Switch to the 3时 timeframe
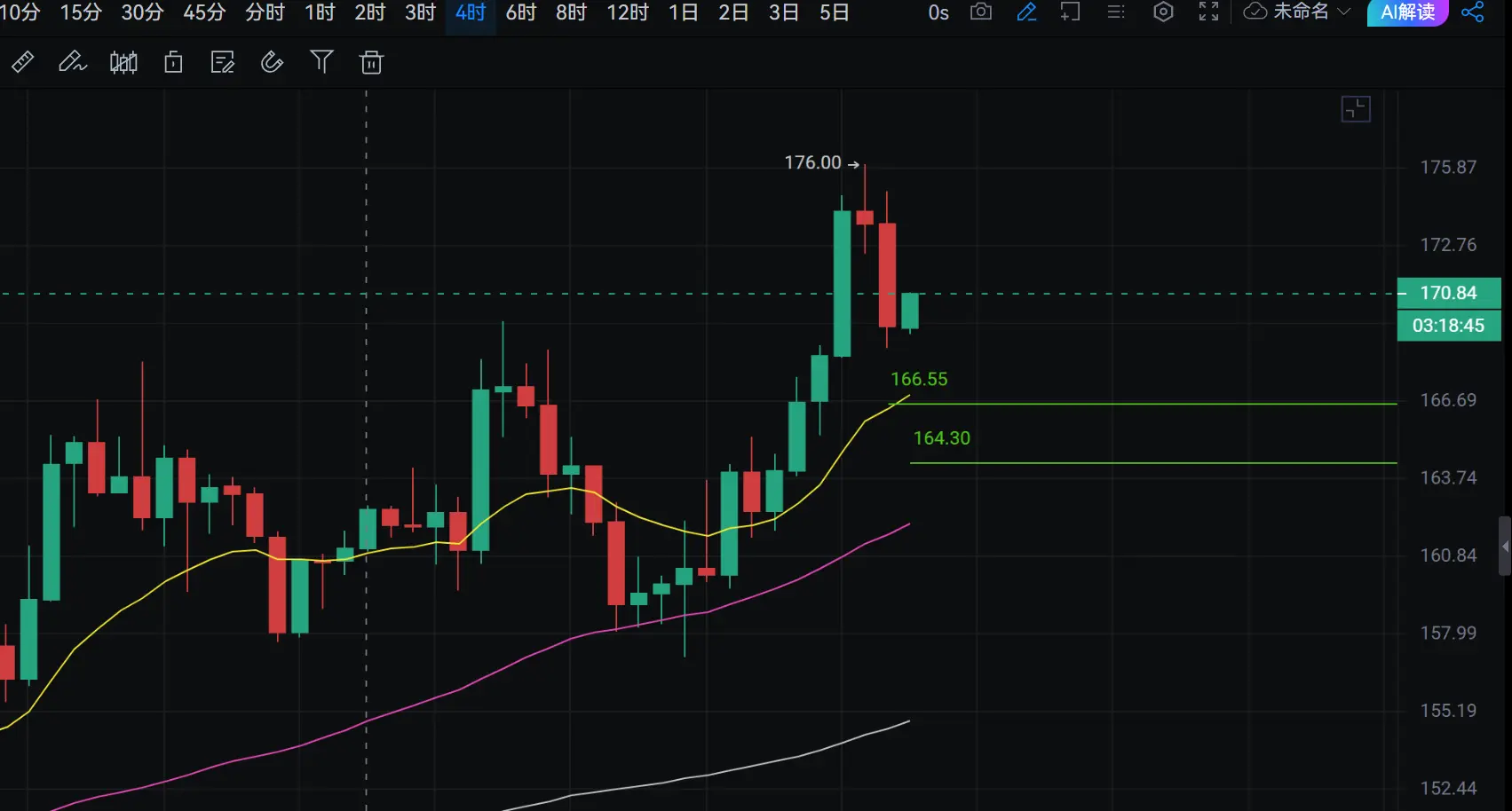 (x=421, y=12)
